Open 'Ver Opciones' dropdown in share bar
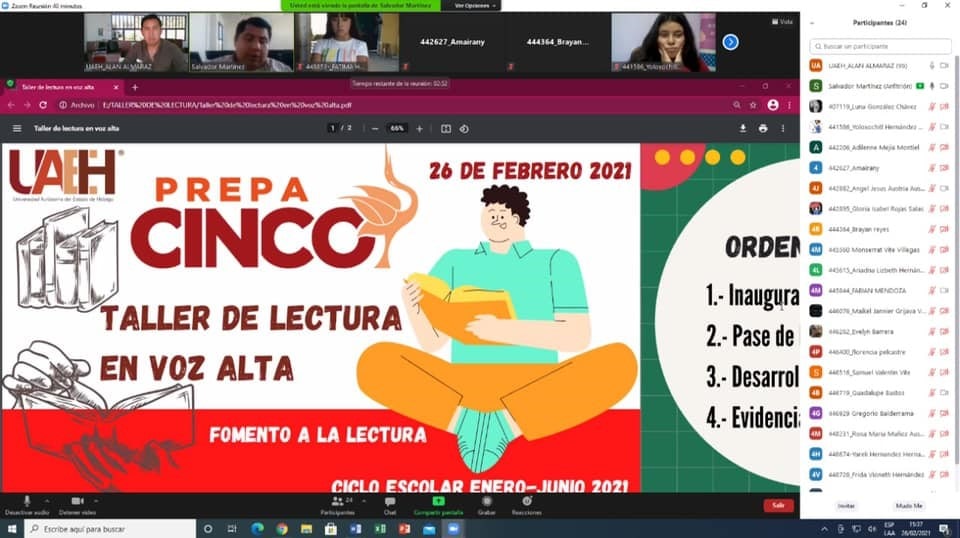The width and height of the screenshot is (960, 538). click(476, 6)
